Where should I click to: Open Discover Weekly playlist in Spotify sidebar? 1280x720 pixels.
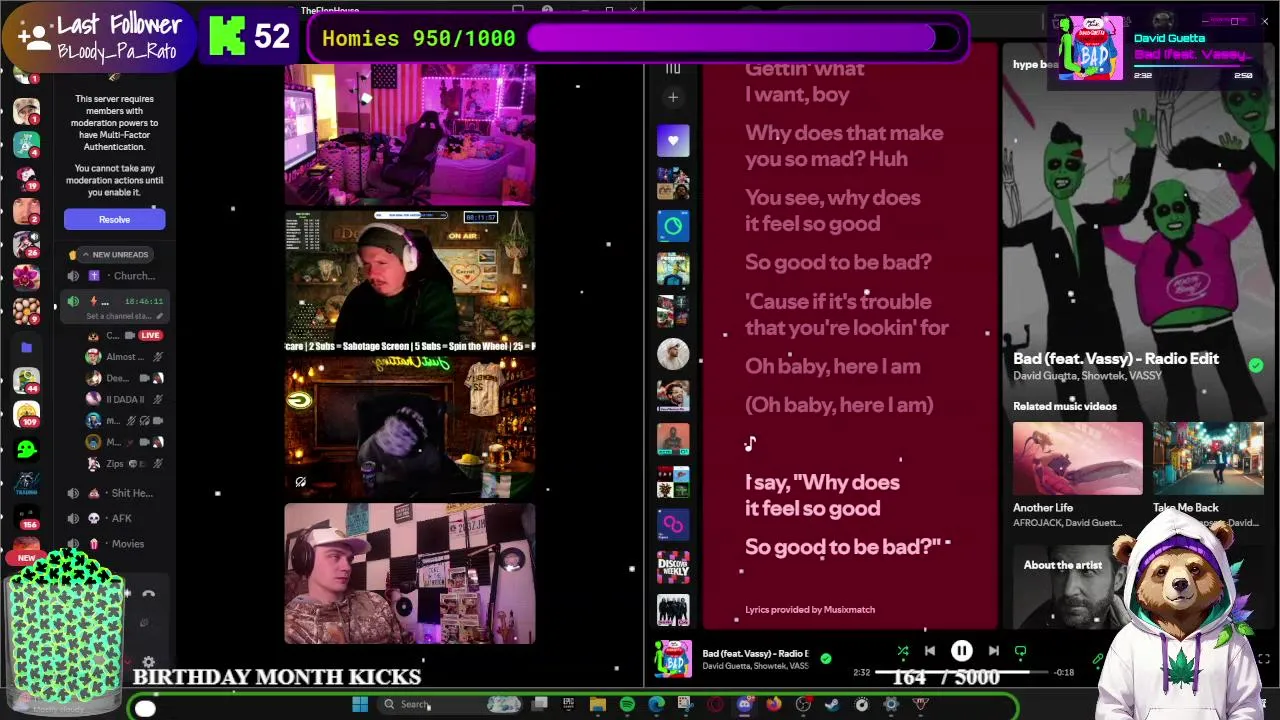(x=673, y=567)
